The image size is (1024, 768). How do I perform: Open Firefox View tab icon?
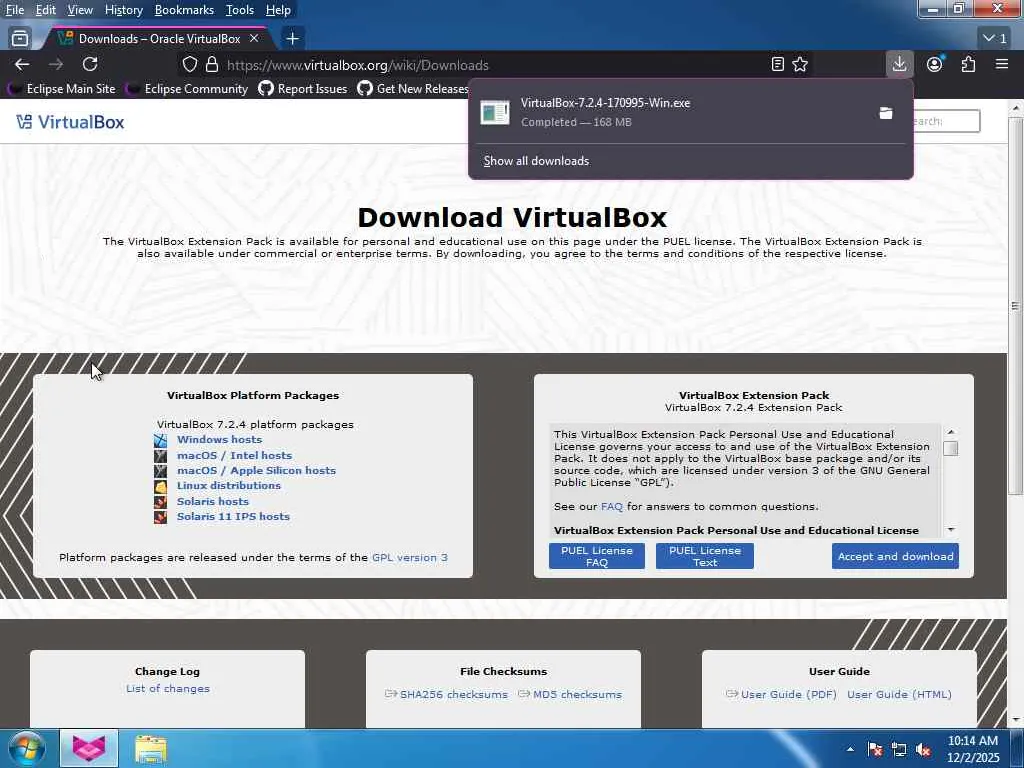[x=20, y=39]
